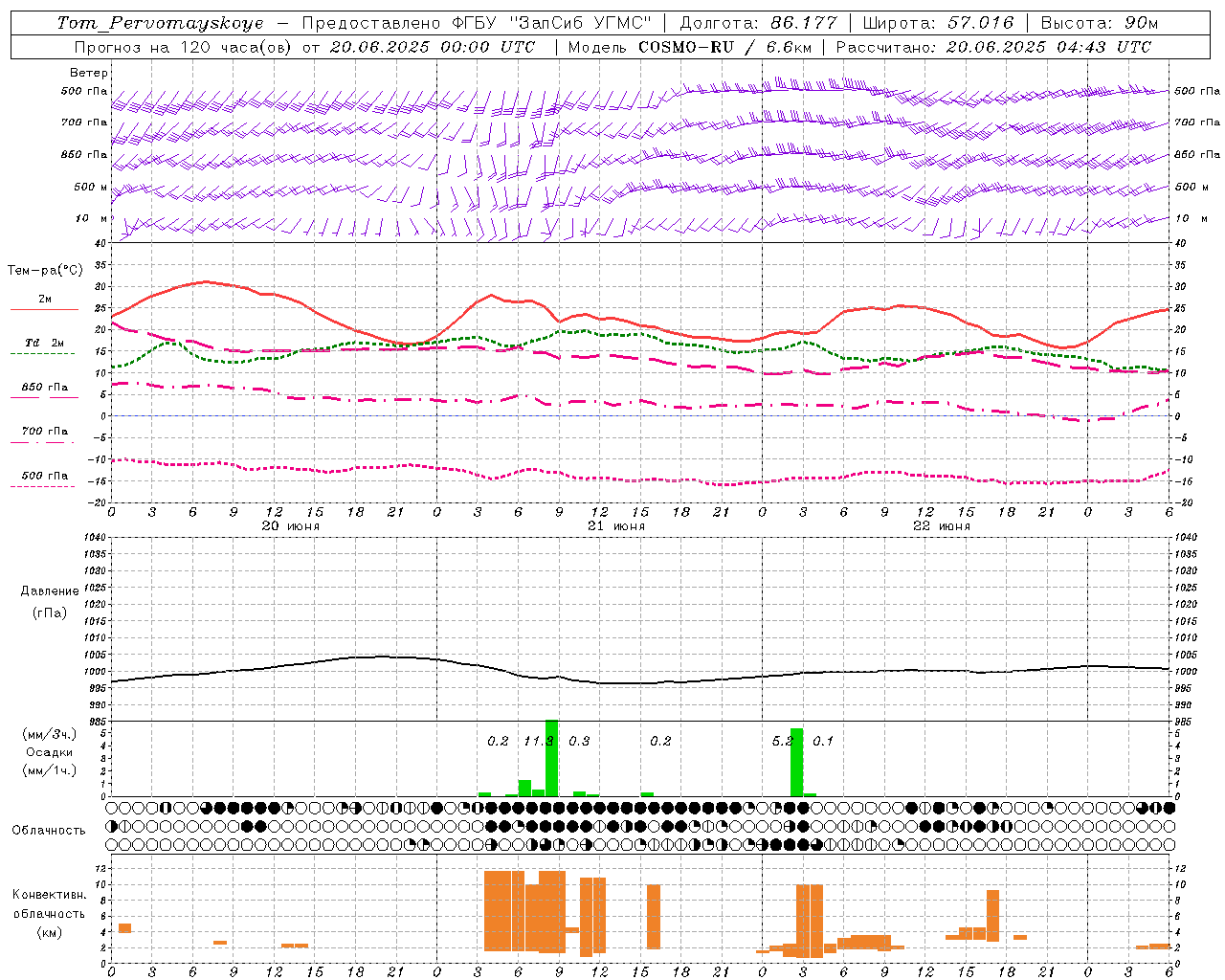Click the 20 июня date label
This screenshot has height=980, width=1225.
pyautogui.click(x=291, y=525)
